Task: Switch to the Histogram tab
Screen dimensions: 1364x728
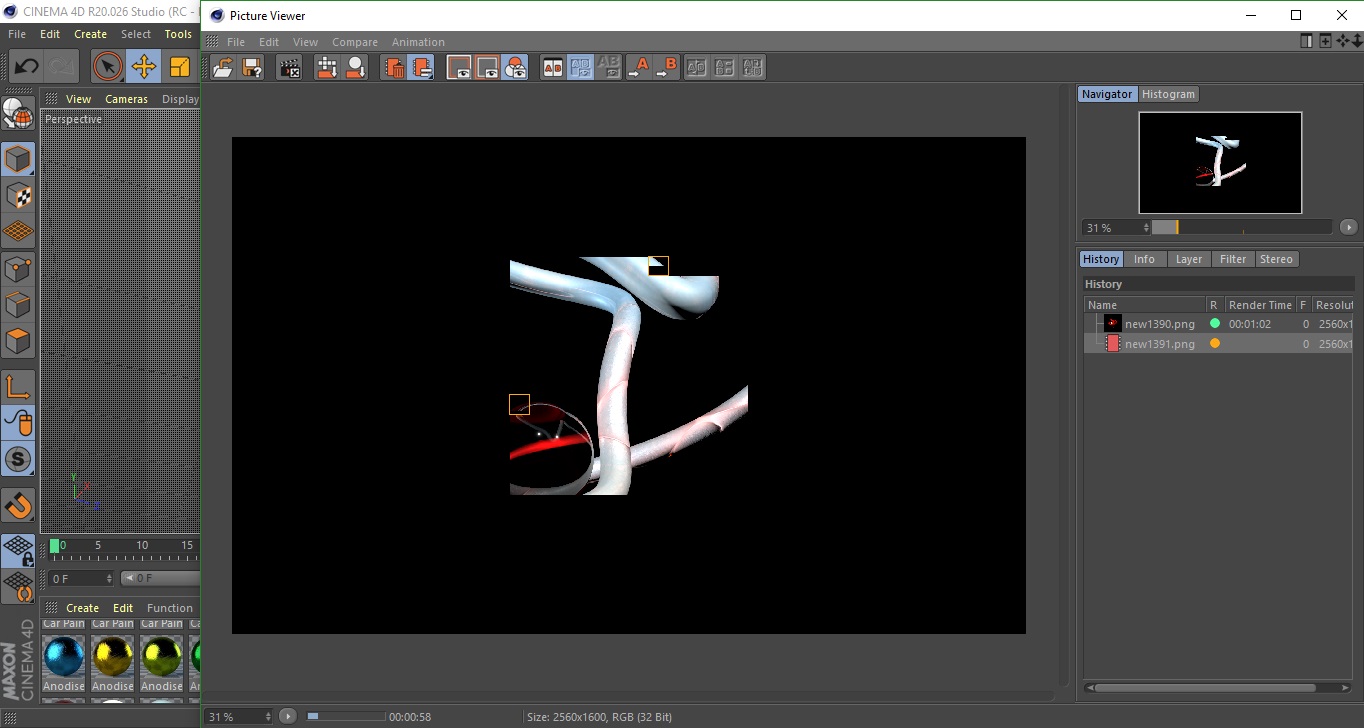Action: [x=1168, y=94]
